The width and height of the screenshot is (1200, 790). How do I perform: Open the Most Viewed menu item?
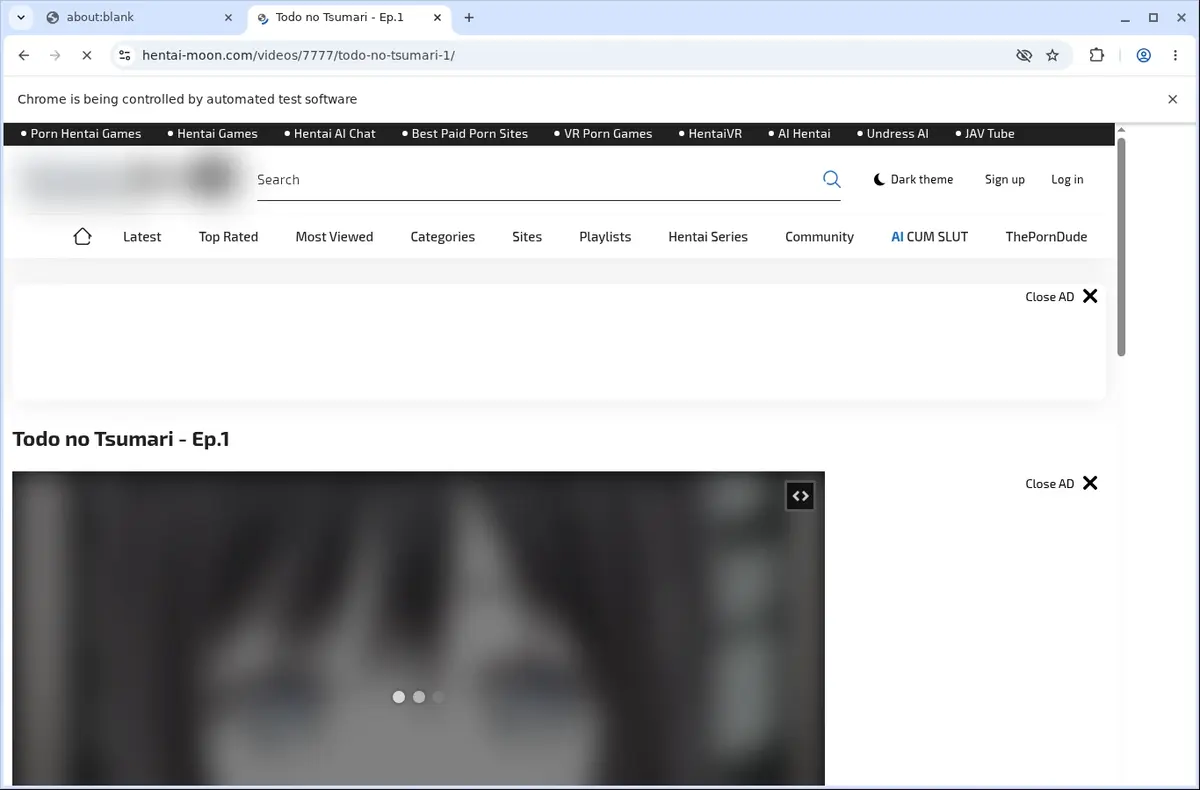tap(334, 237)
